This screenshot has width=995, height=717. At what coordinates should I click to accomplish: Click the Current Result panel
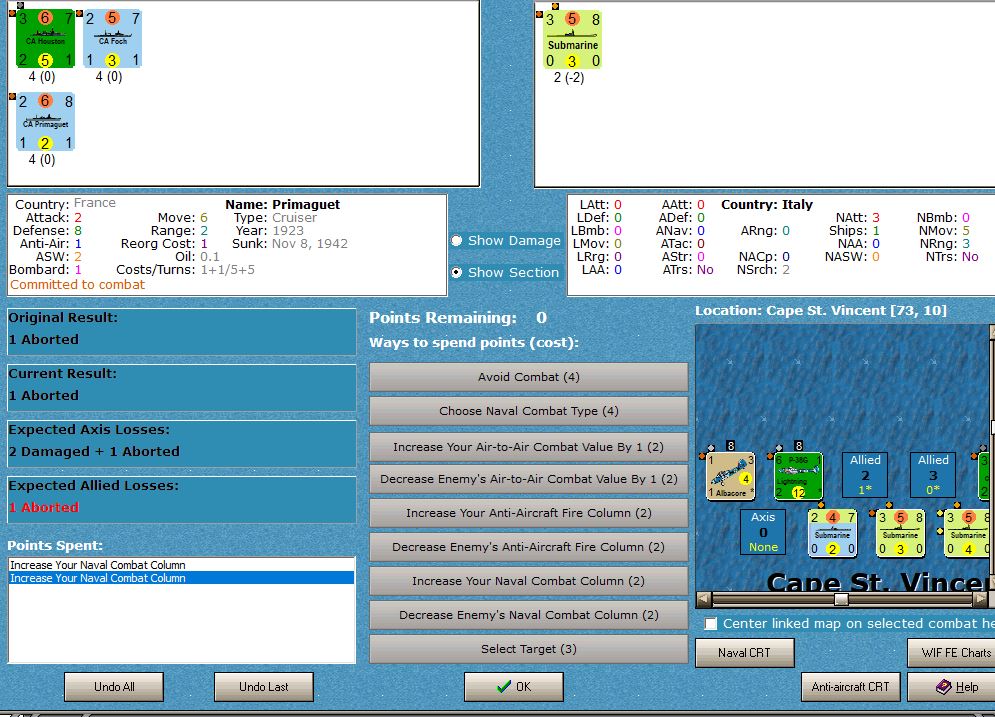click(x=181, y=388)
